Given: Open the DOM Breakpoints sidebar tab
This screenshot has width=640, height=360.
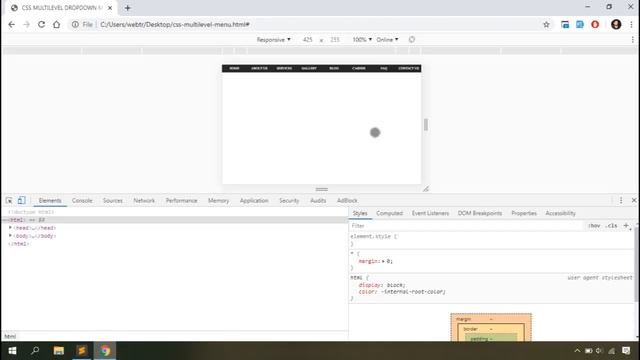Looking at the screenshot, I should coord(480,213).
